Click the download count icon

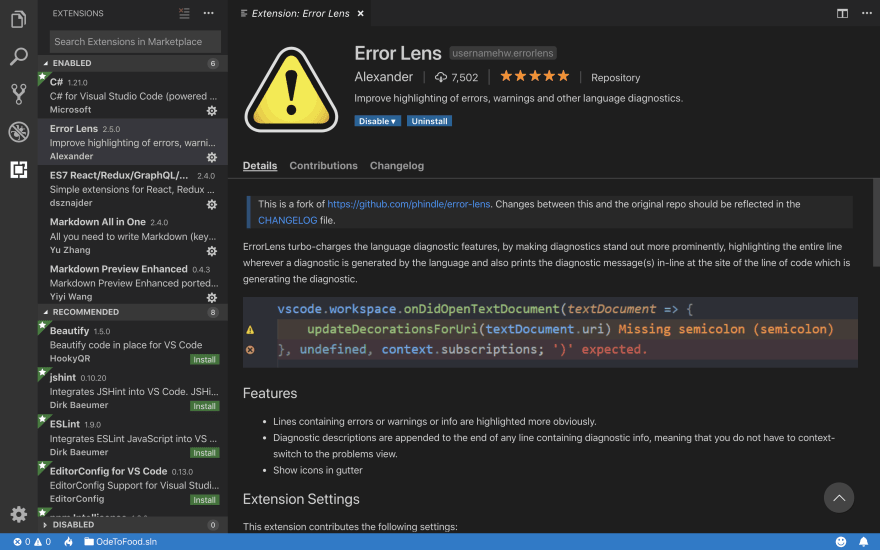pos(441,77)
